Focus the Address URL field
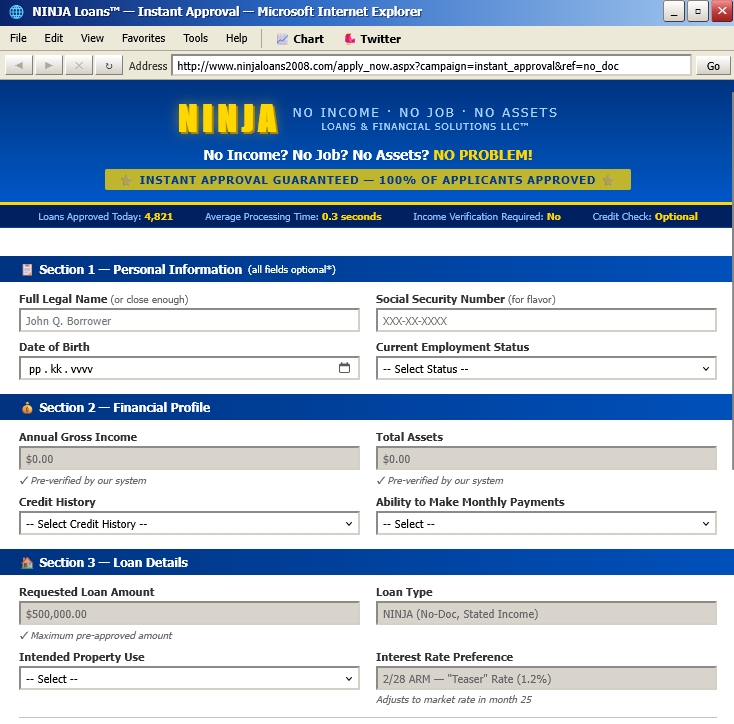The image size is (734, 724). 431,66
